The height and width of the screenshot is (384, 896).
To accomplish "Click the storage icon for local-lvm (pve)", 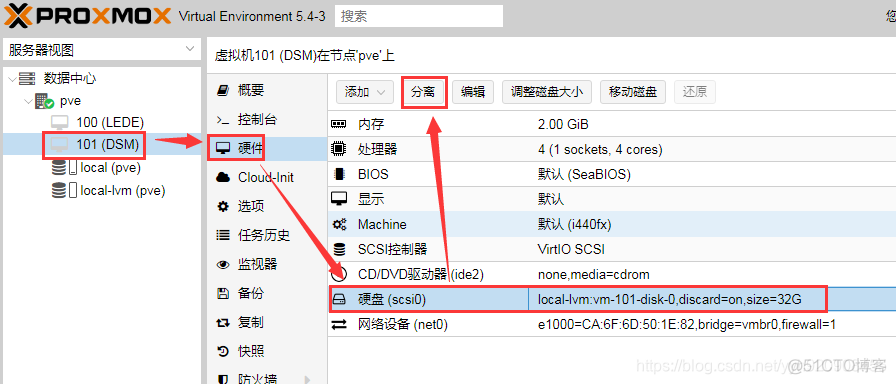I will click(64, 190).
